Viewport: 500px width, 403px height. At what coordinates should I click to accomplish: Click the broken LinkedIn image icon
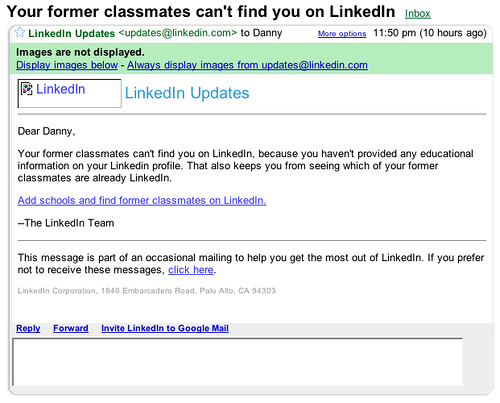(x=27, y=89)
